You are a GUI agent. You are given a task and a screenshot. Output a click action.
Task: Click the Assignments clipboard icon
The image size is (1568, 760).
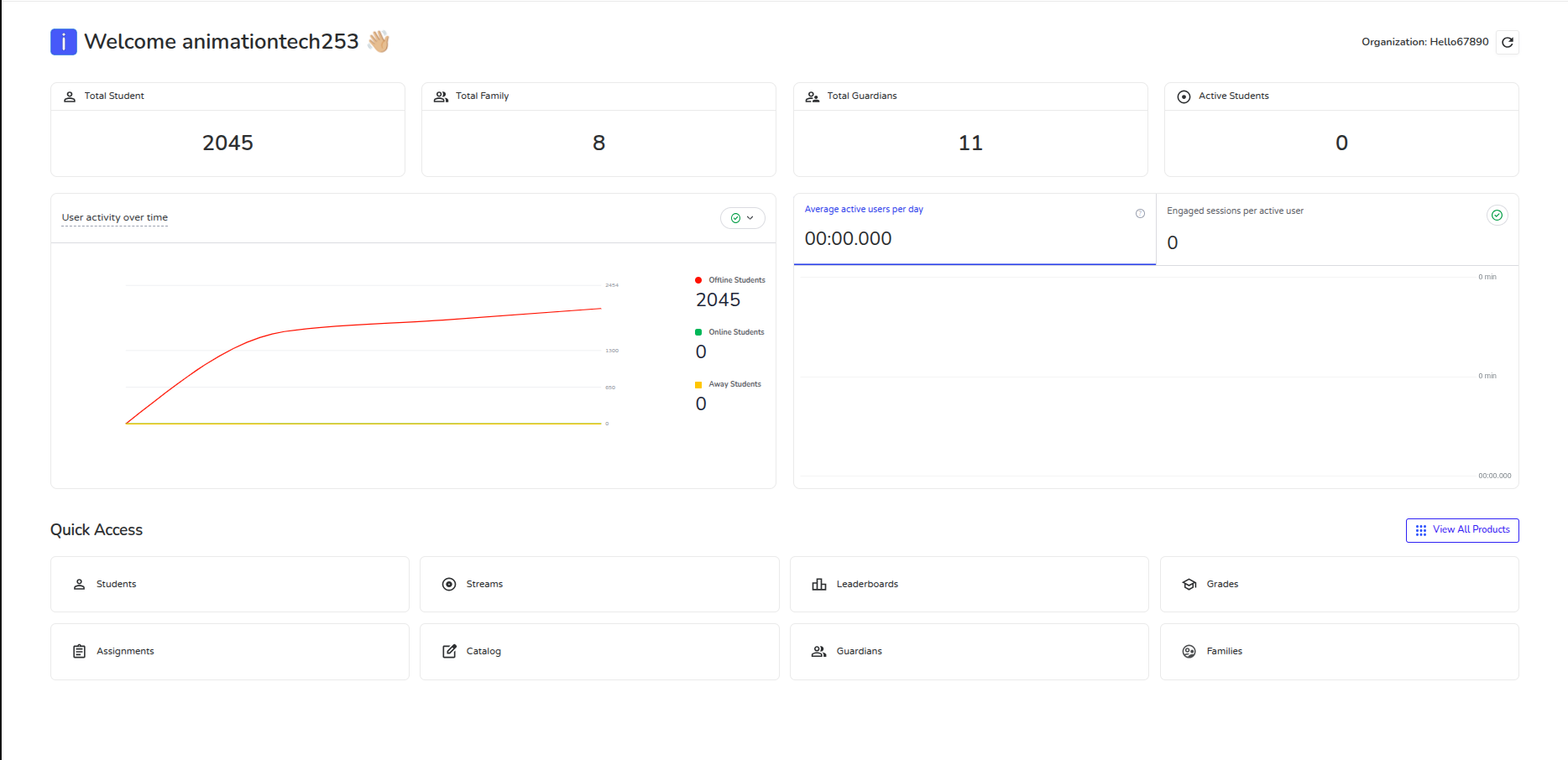point(79,651)
